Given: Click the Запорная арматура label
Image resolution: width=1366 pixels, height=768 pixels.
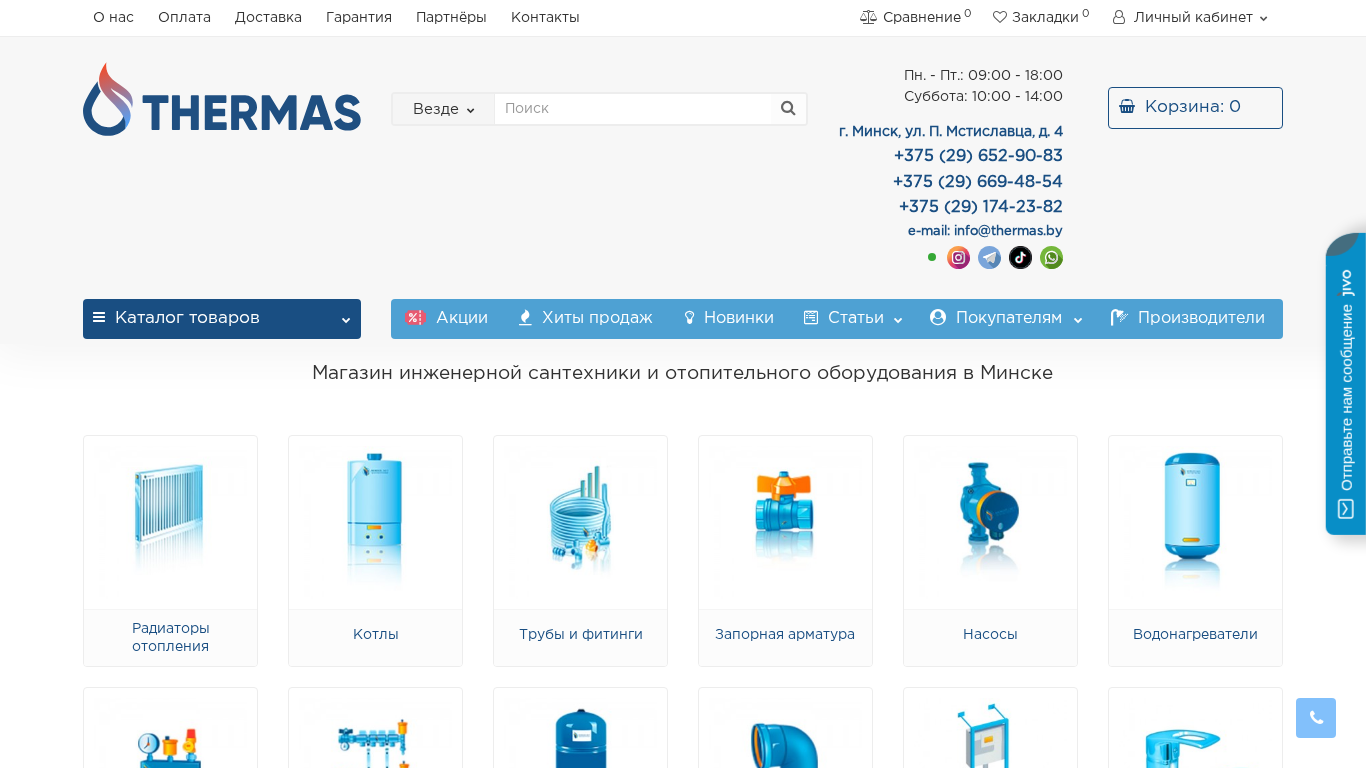Looking at the screenshot, I should (785, 634).
